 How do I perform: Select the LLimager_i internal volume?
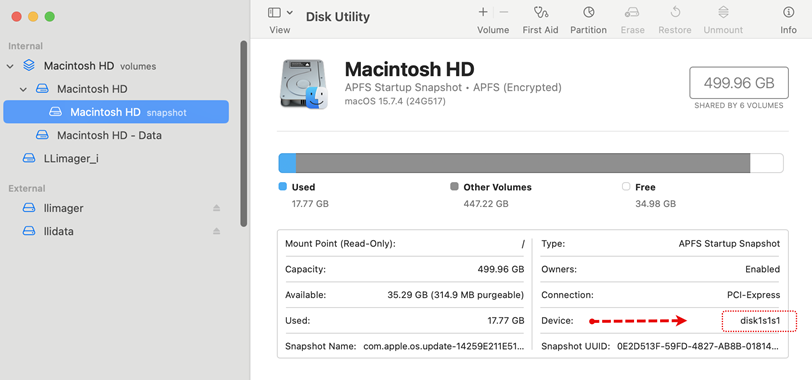tap(116, 158)
